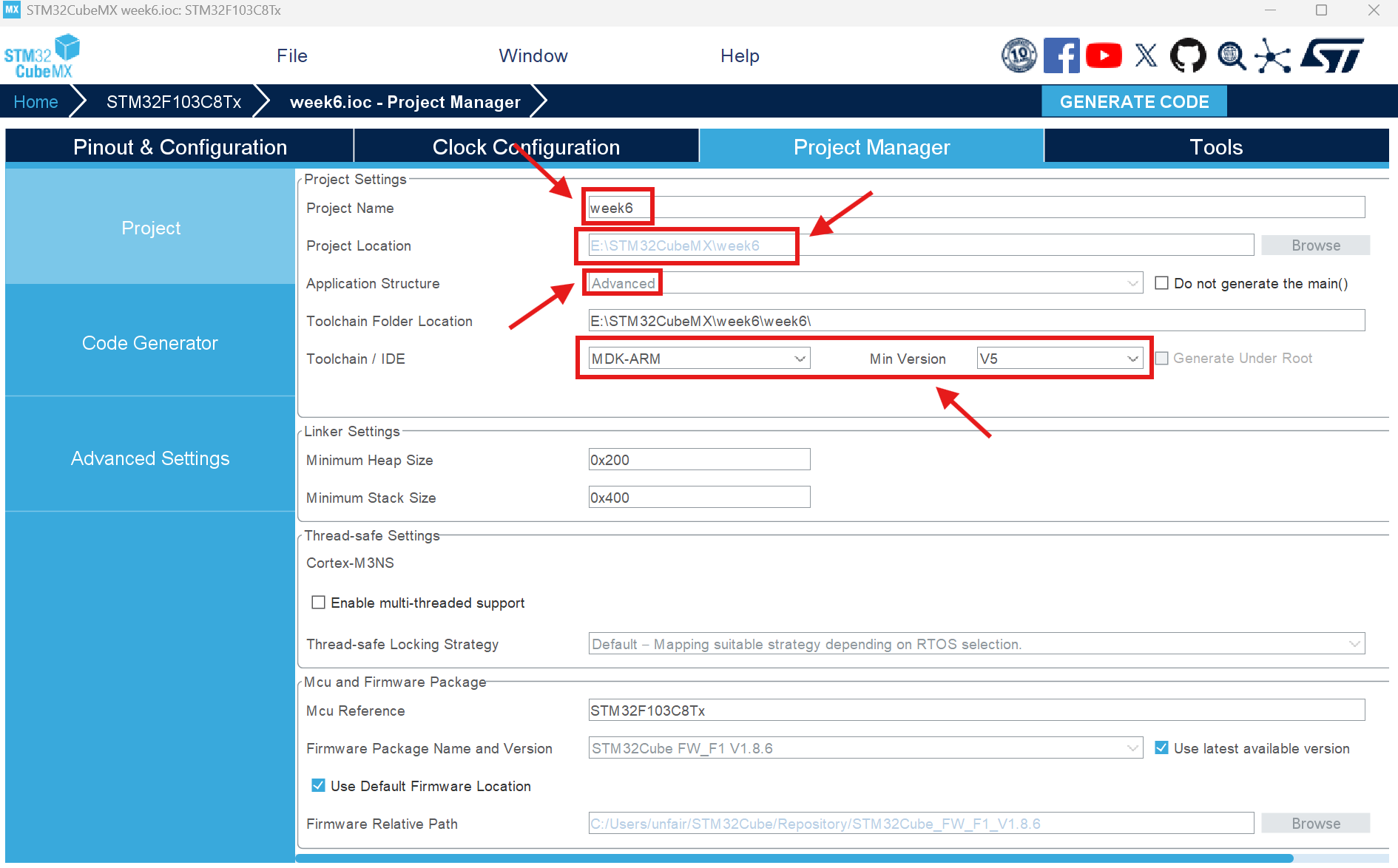1398x868 pixels.
Task: Click the Minimum Heap Size field
Action: [x=699, y=459]
